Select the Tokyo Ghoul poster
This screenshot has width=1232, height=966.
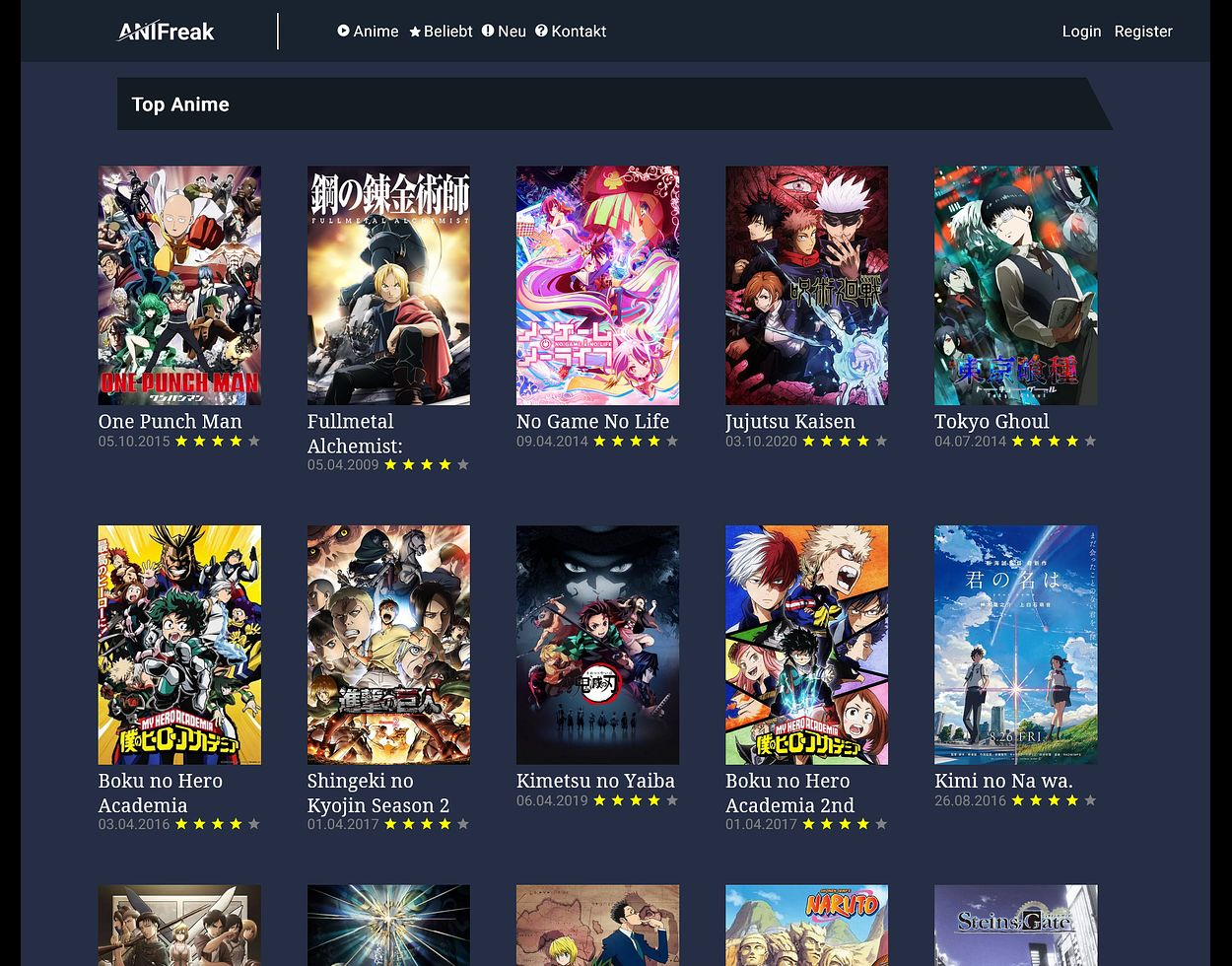(x=1015, y=285)
